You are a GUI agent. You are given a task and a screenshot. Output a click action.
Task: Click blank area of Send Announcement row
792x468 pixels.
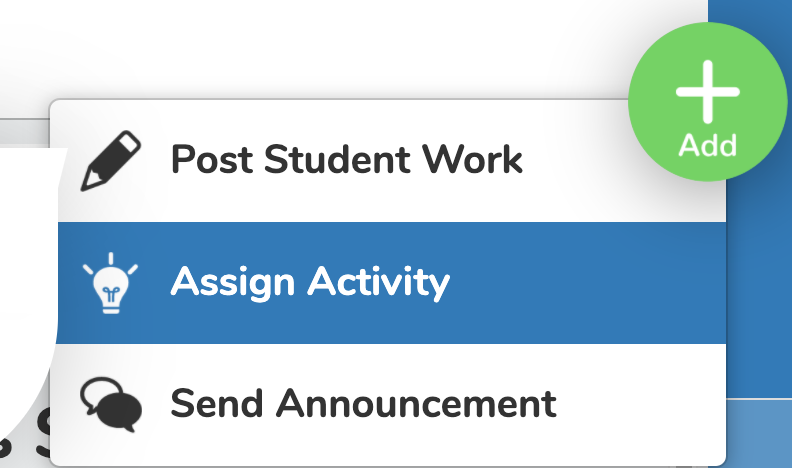coord(641,405)
